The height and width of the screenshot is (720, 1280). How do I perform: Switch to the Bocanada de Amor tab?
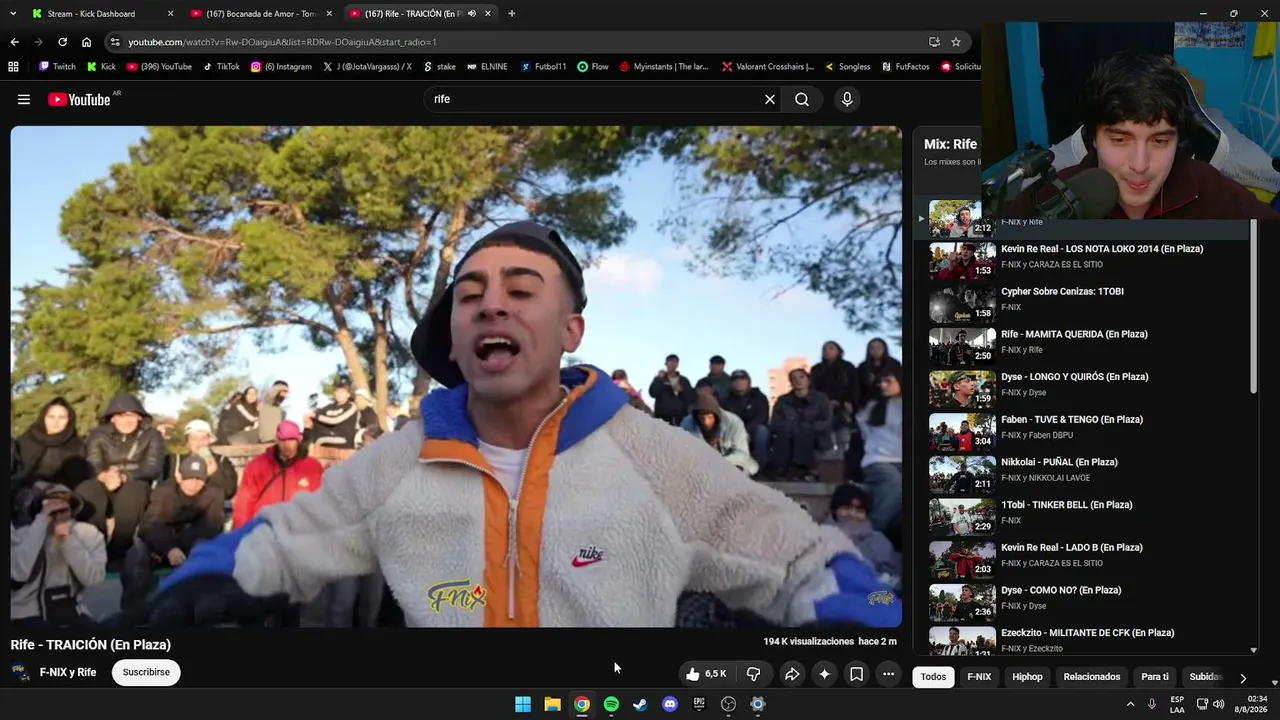[x=260, y=14]
